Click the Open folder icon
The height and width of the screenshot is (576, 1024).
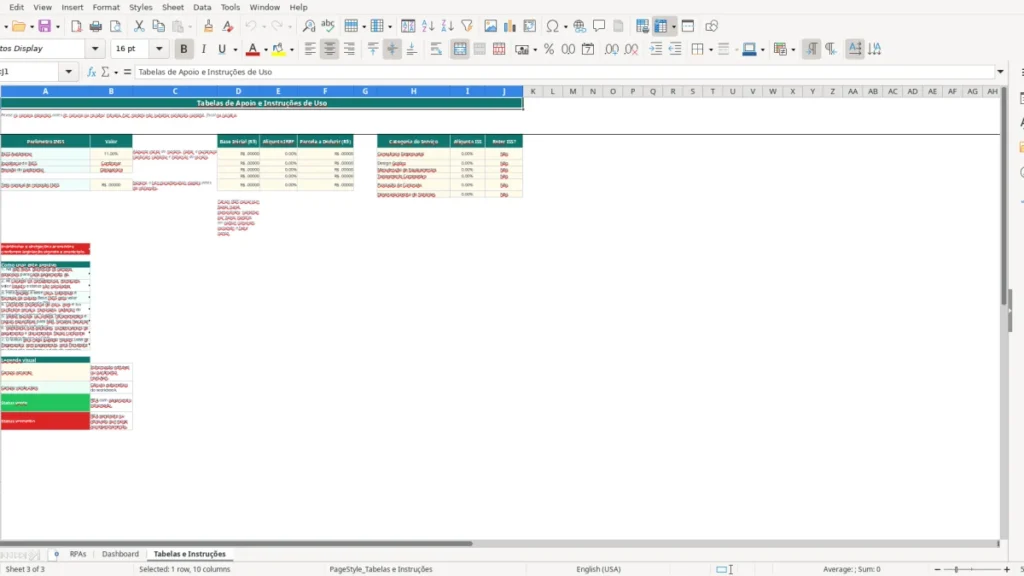tap(18, 26)
